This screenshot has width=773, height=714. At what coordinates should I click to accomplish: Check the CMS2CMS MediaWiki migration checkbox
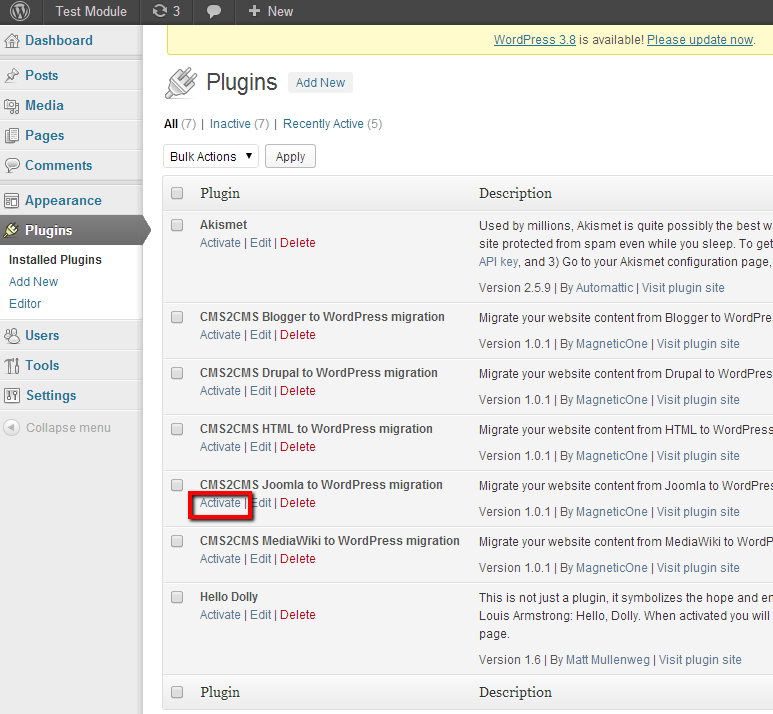(177, 541)
